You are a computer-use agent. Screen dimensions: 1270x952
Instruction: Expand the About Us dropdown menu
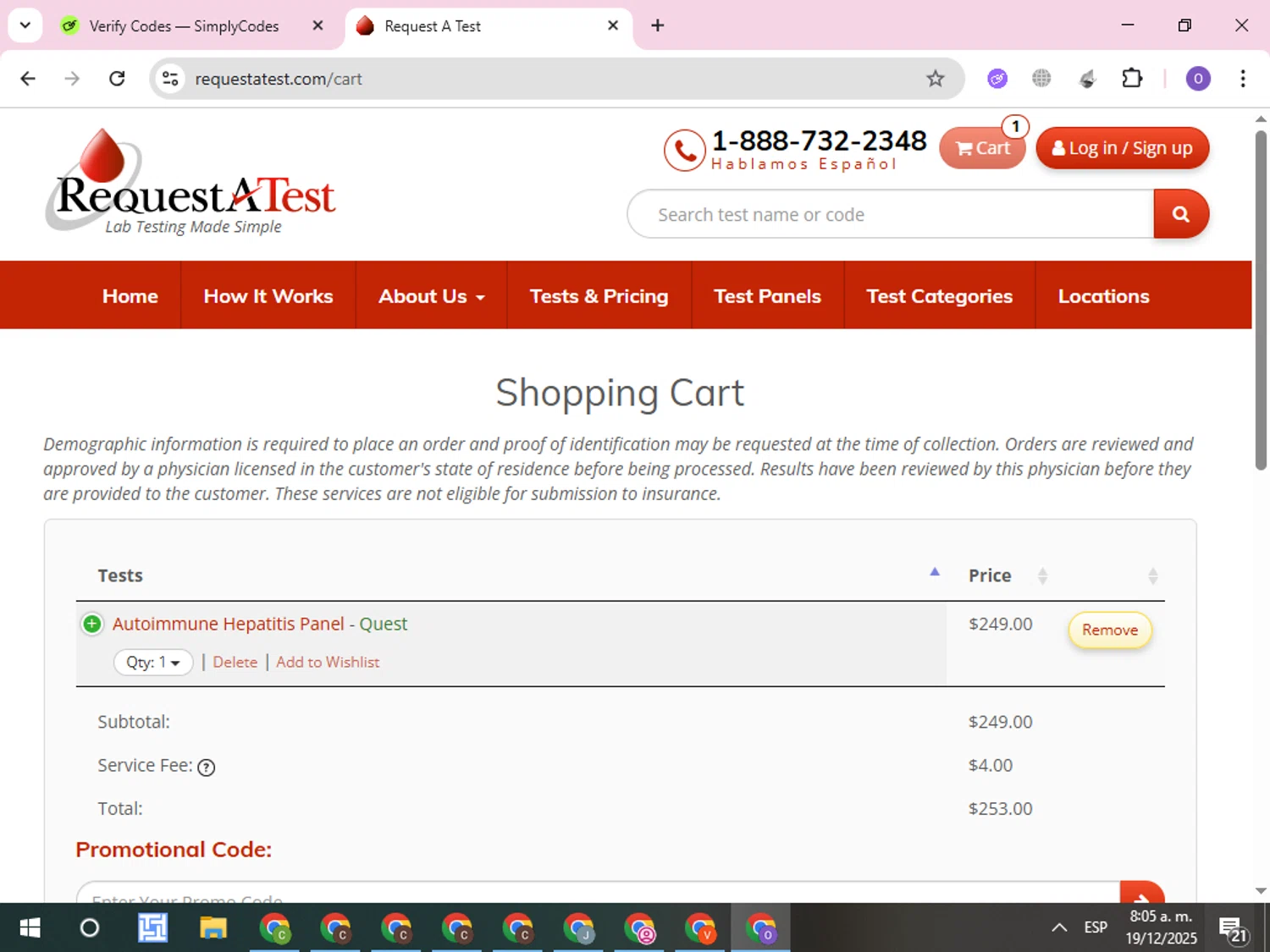click(x=431, y=296)
